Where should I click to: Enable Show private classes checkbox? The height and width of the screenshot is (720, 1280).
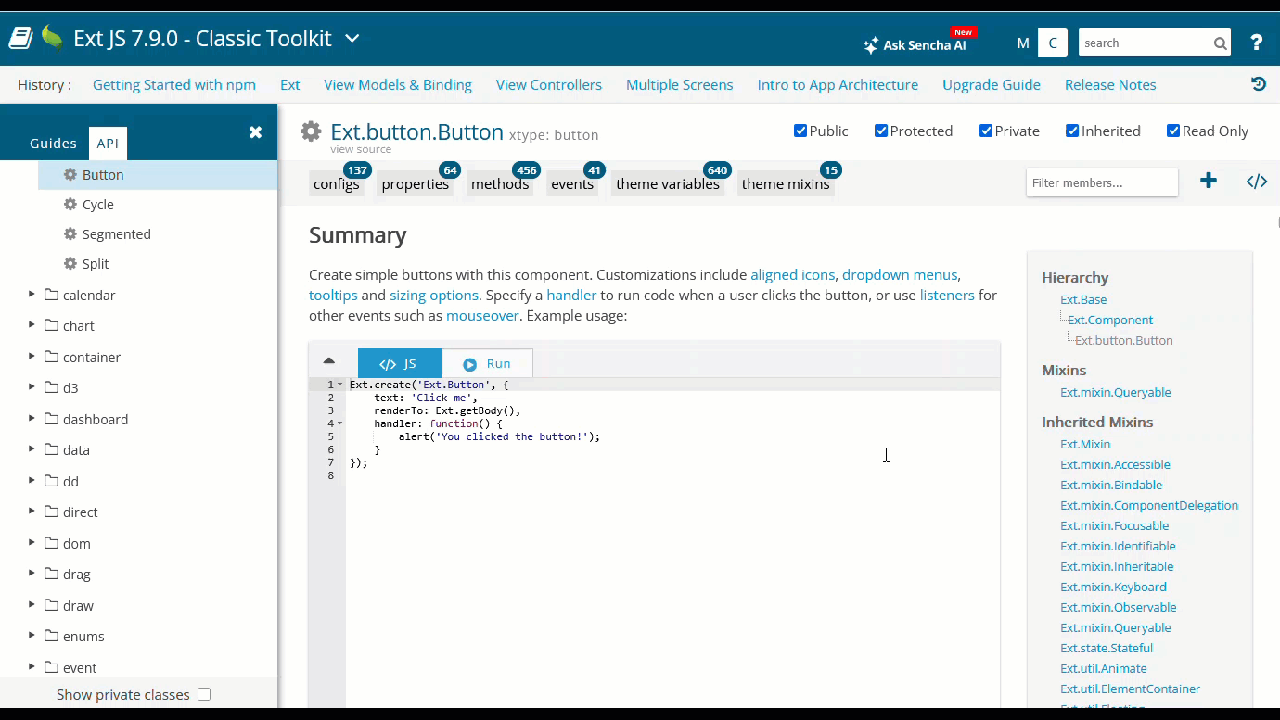coord(204,694)
